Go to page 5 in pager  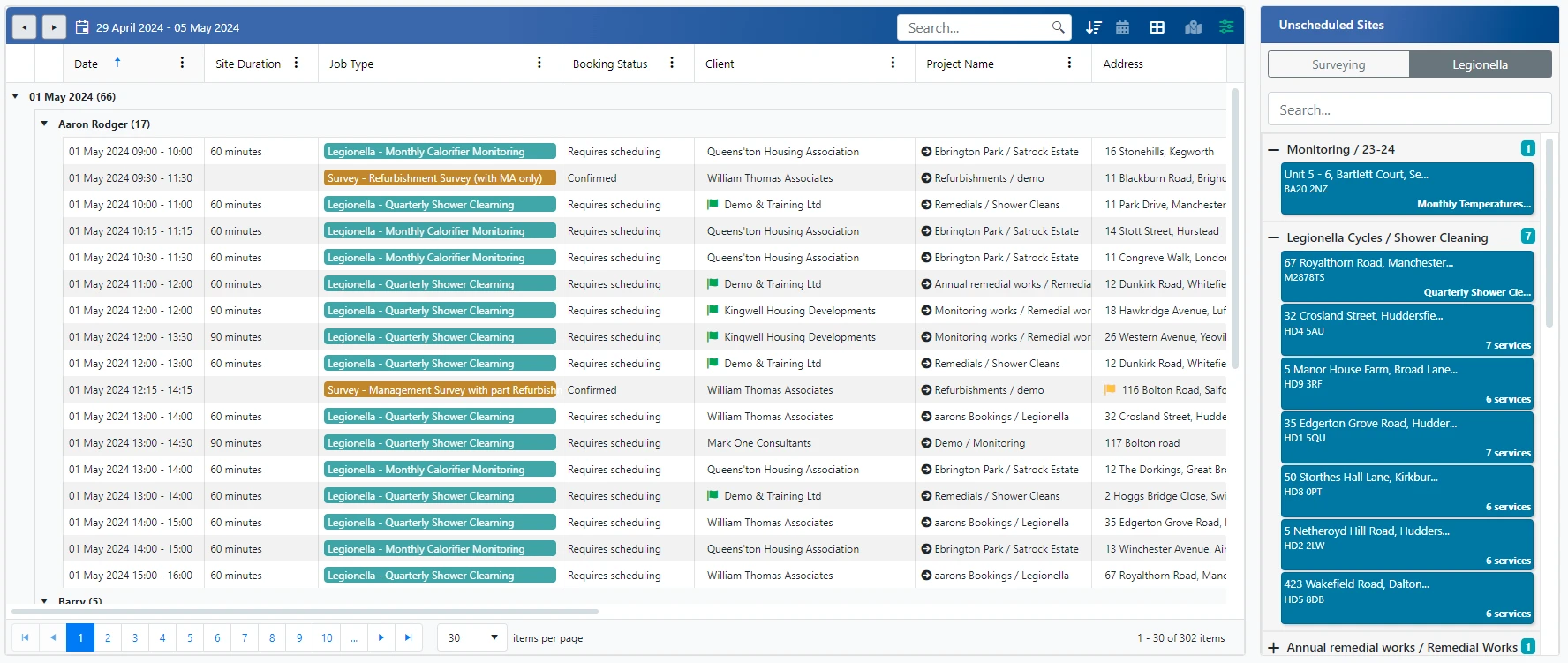[x=190, y=637]
